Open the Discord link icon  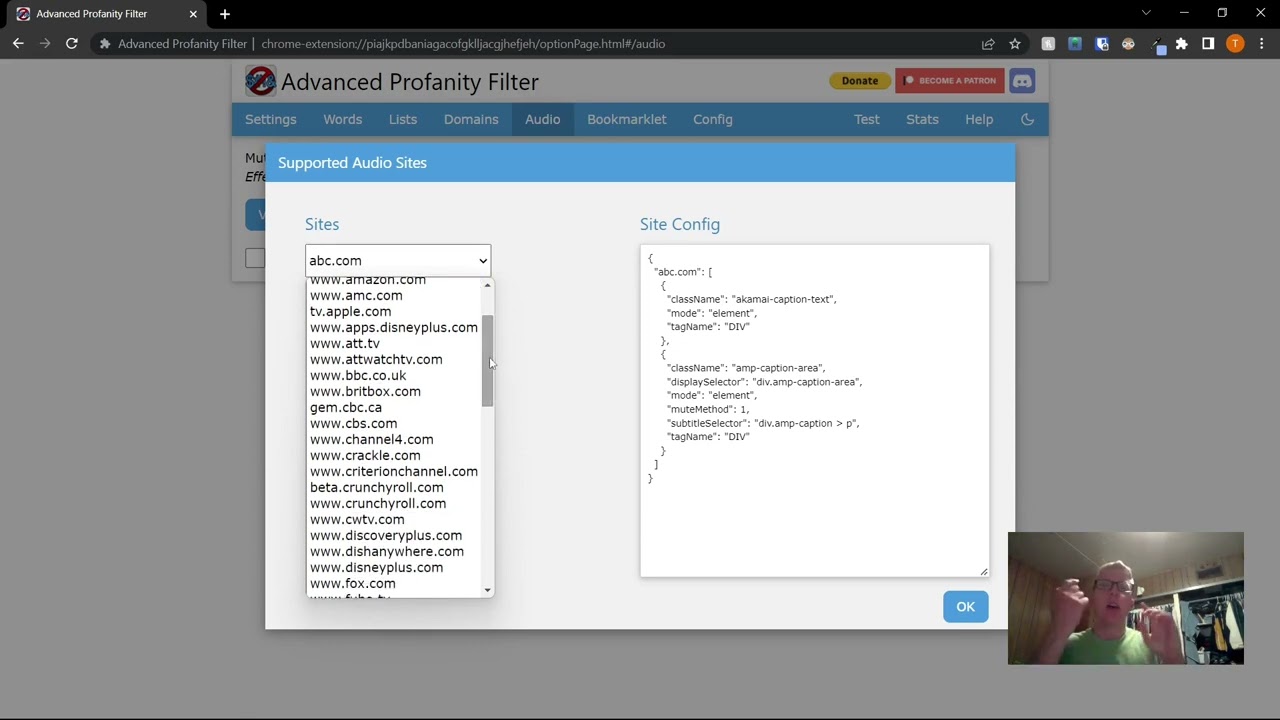pyautogui.click(x=1022, y=81)
